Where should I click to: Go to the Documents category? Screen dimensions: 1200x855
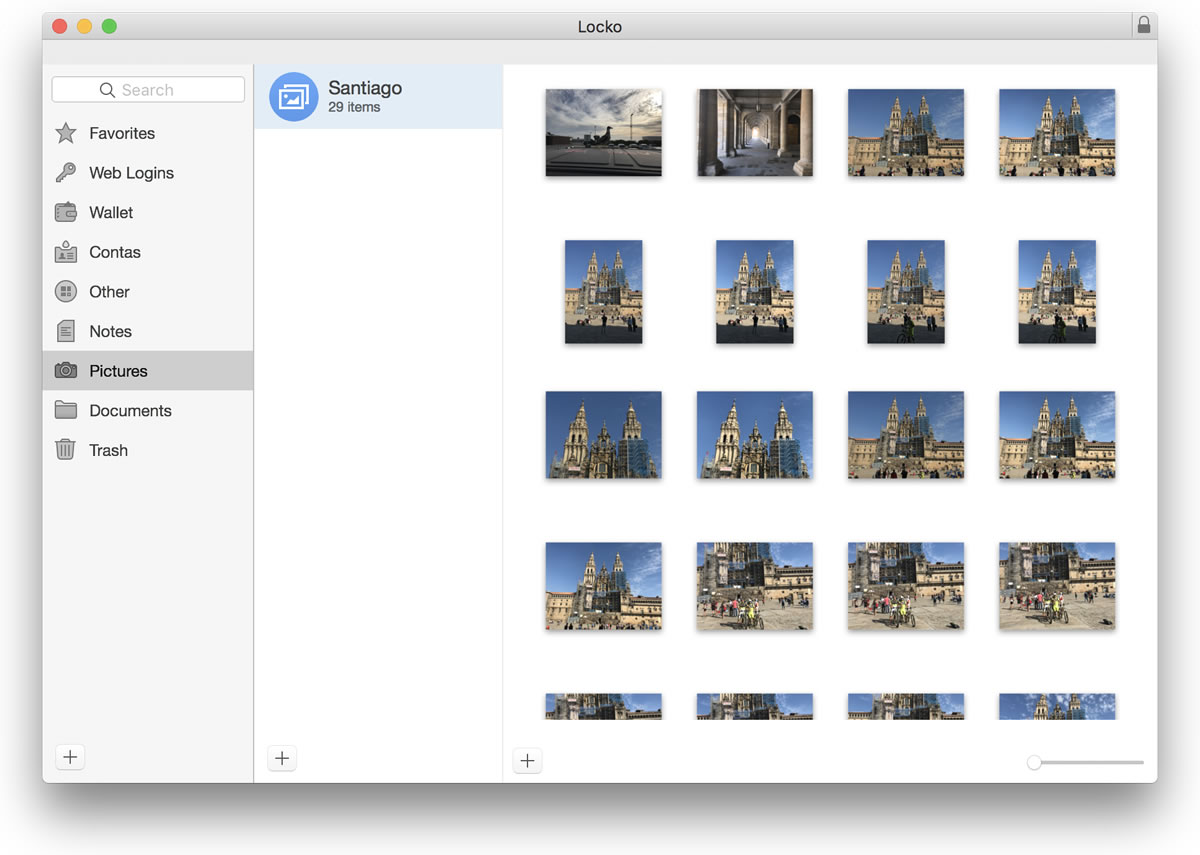130,411
